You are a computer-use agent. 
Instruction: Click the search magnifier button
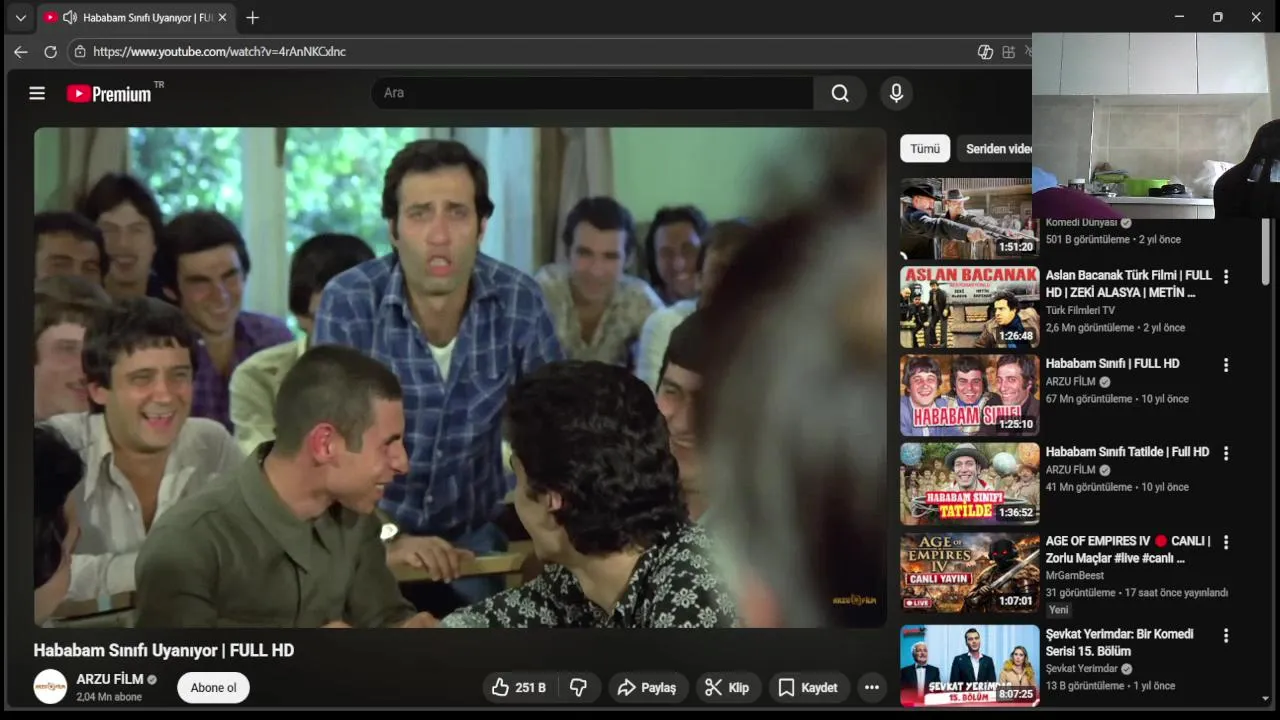(840, 93)
